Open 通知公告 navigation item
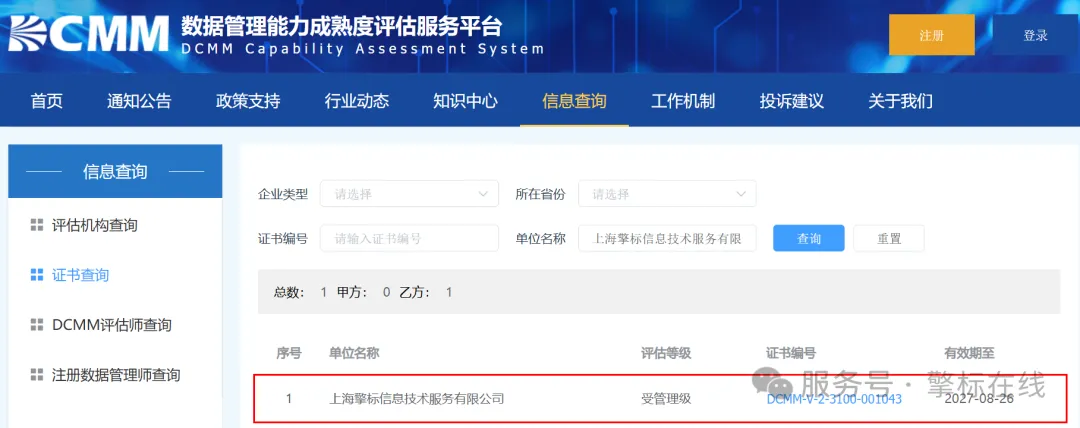This screenshot has width=1080, height=428. point(139,101)
